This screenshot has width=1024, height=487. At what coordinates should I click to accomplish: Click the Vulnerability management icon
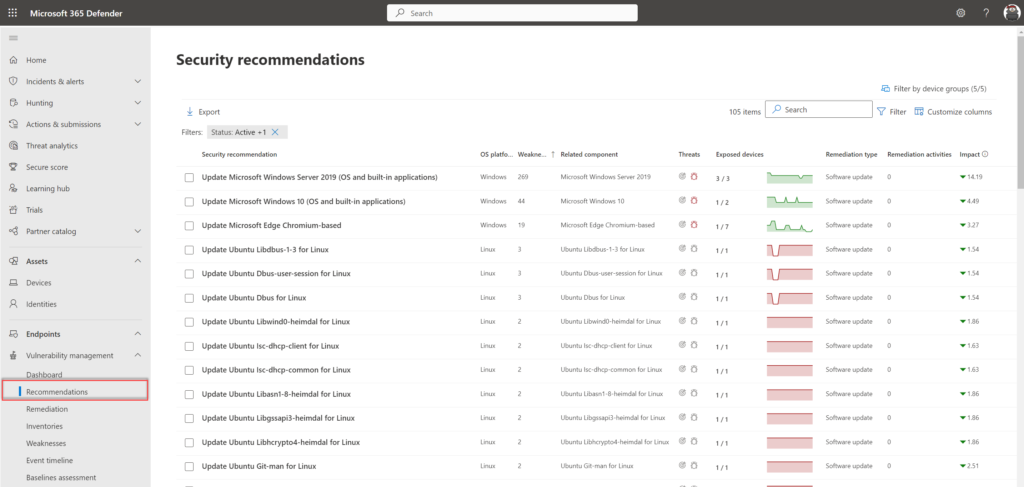tap(13, 356)
